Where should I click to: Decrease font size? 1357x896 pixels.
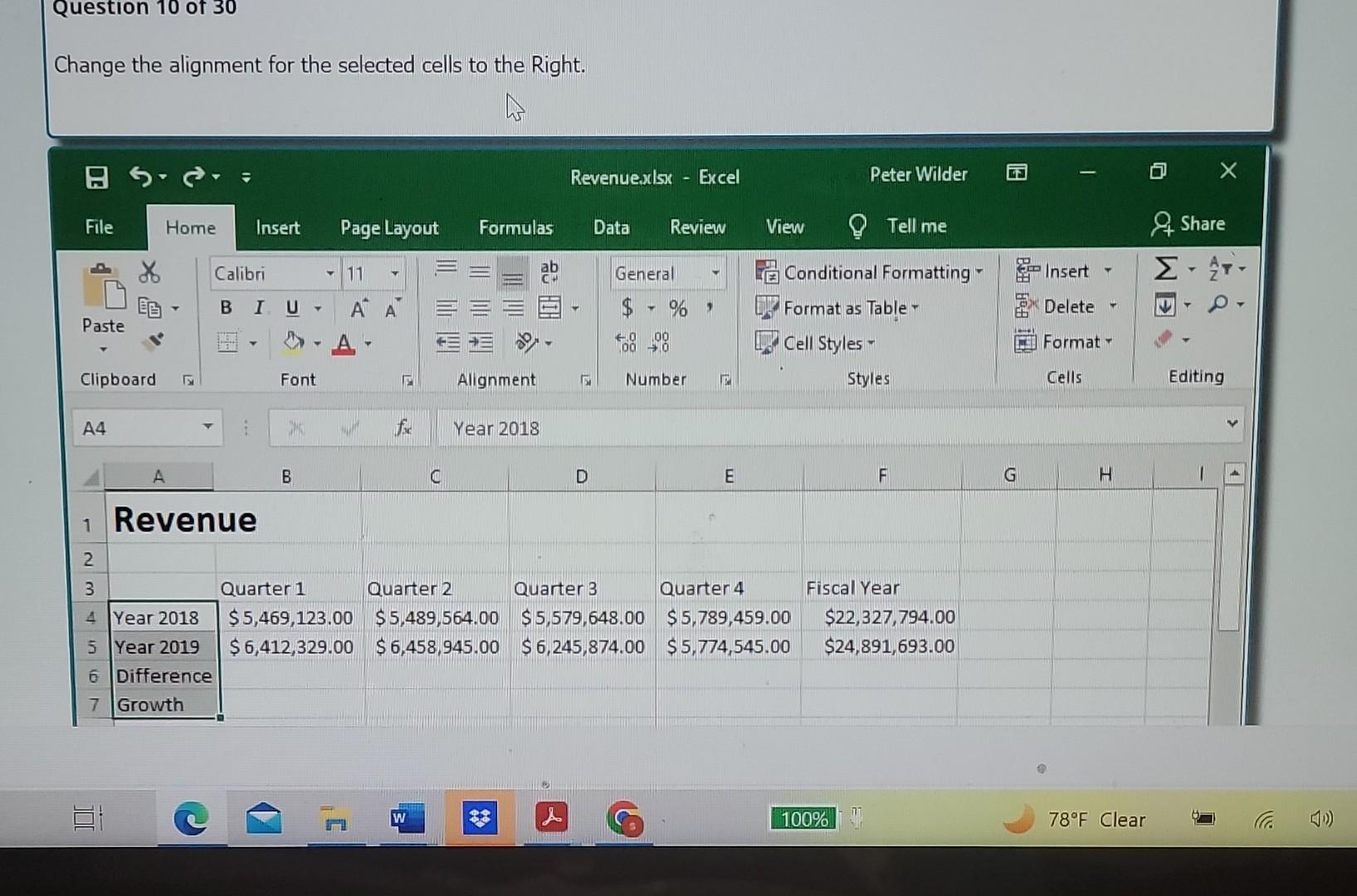click(x=392, y=309)
